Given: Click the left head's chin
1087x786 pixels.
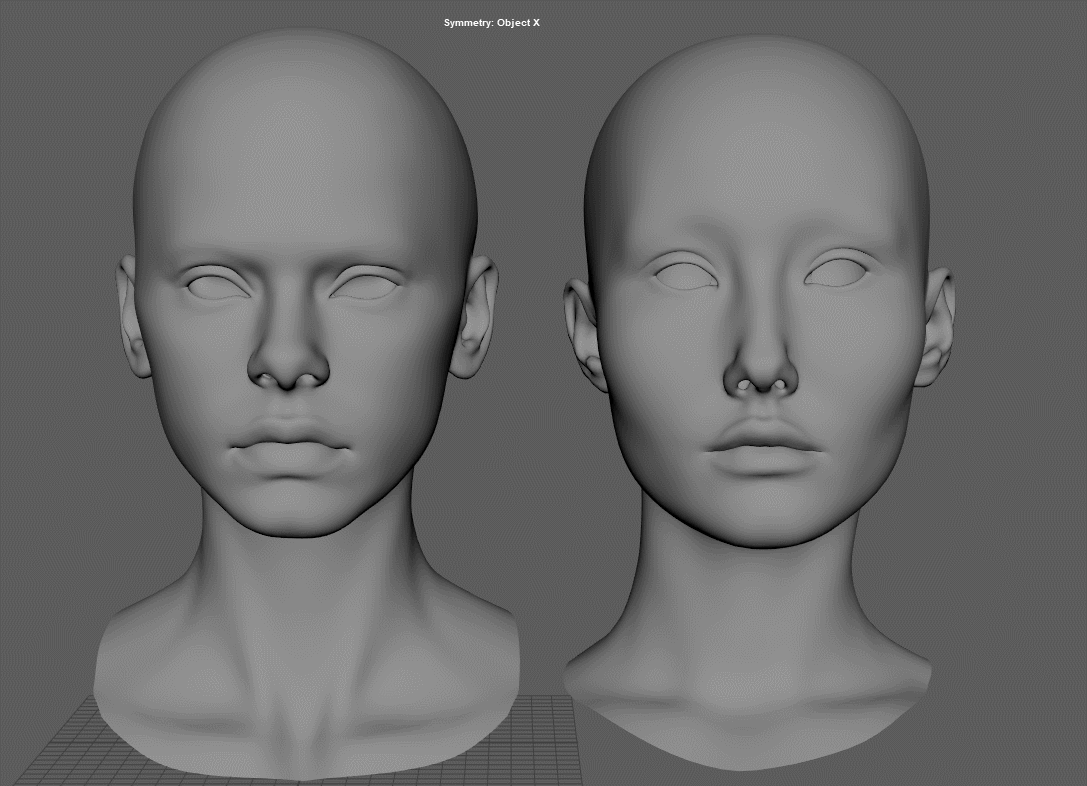Looking at the screenshot, I should point(291,513).
